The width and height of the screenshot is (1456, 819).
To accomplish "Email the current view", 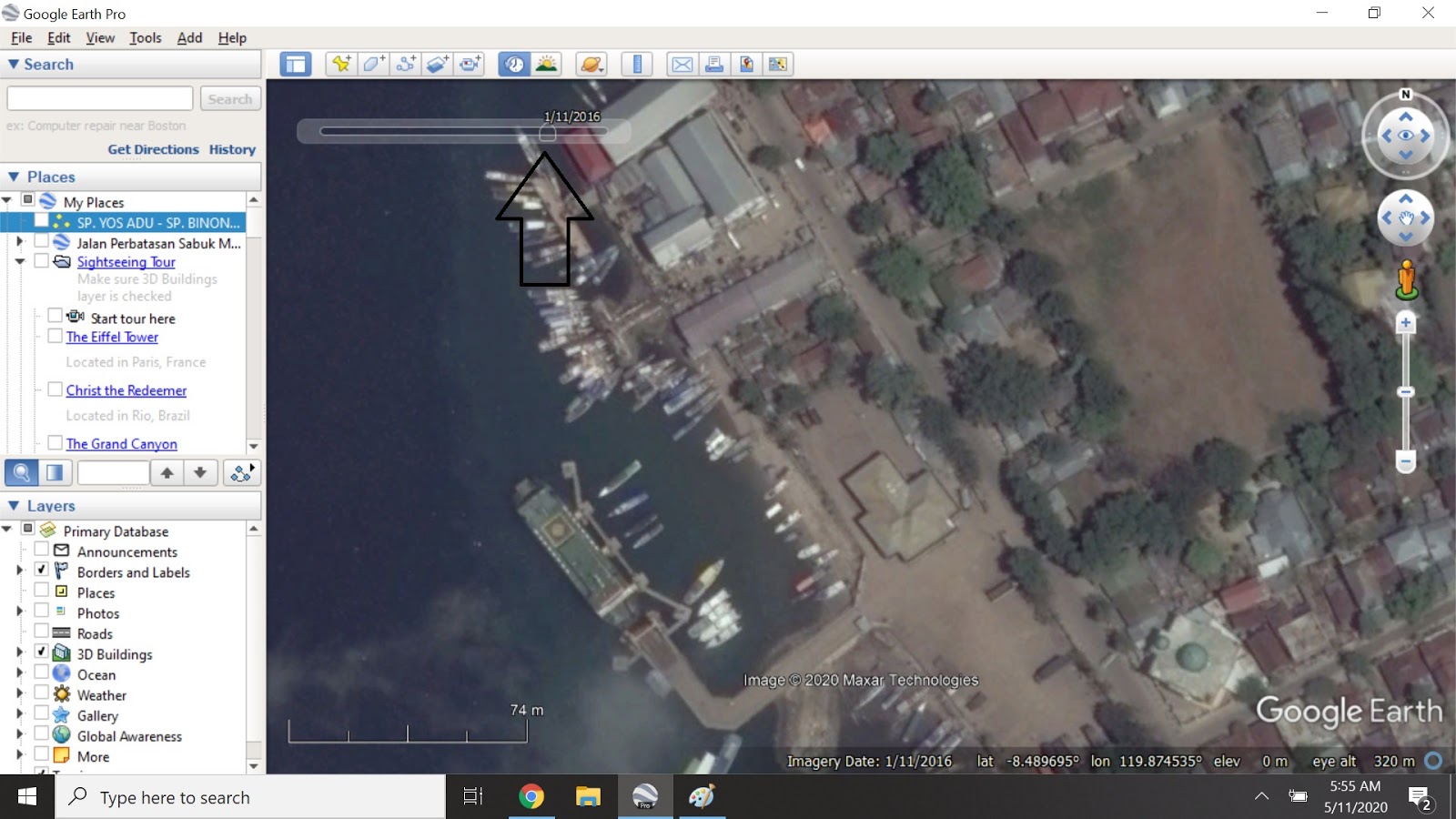I will click(x=681, y=64).
